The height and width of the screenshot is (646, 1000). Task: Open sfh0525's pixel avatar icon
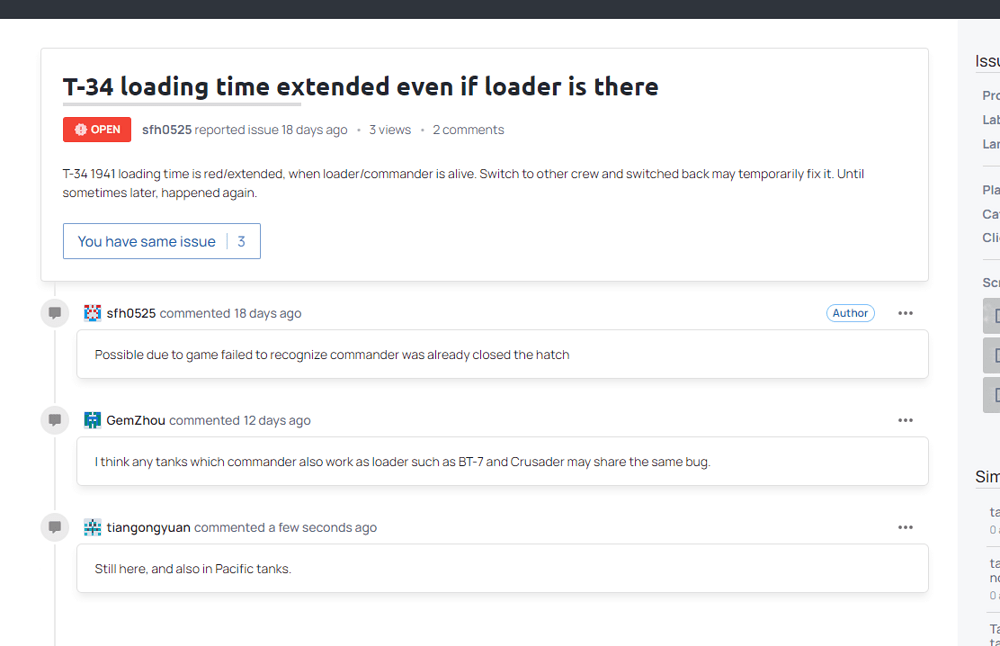92,313
